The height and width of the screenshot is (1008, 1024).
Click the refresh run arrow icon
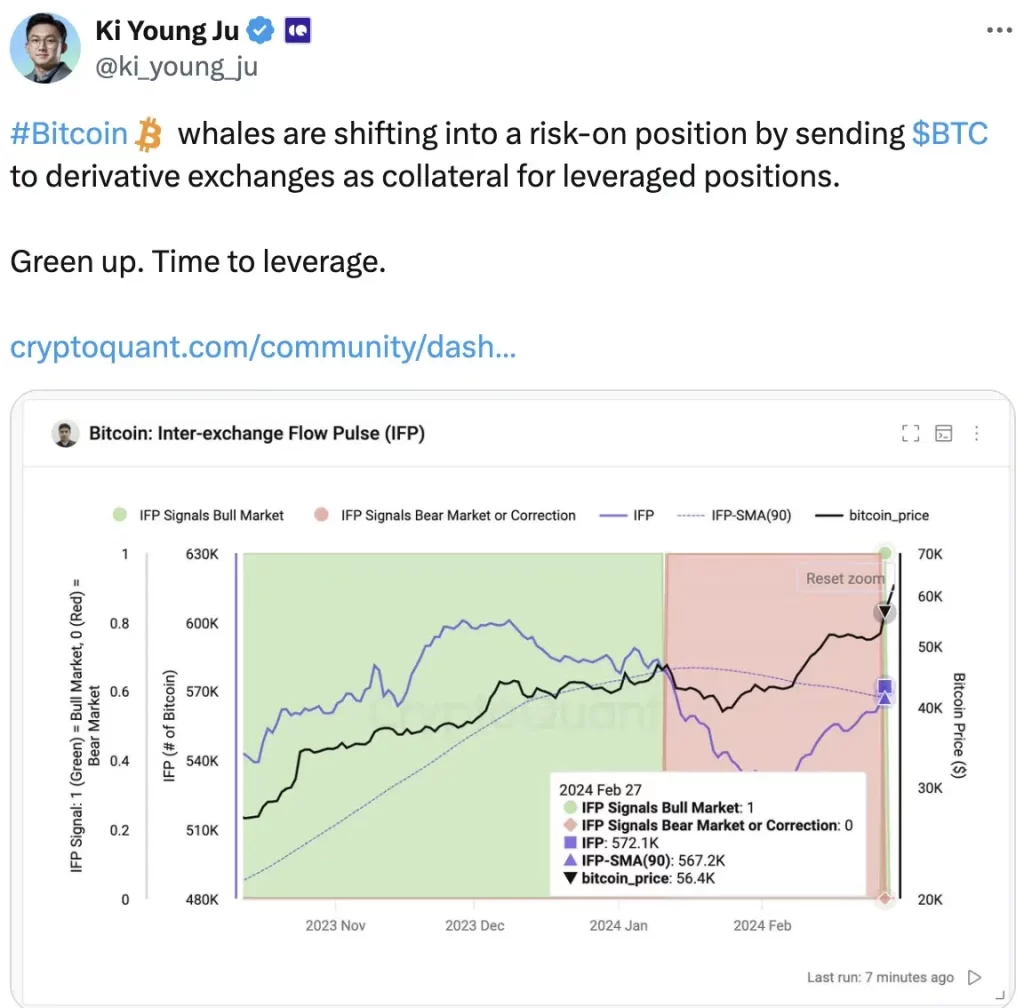(x=975, y=977)
